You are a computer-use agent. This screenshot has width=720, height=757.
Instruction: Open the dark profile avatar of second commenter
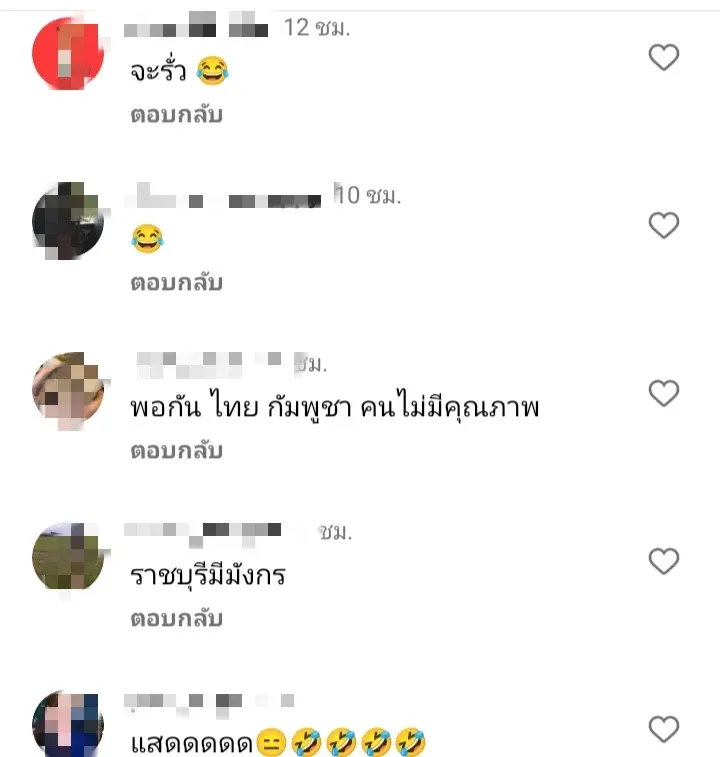(68, 221)
